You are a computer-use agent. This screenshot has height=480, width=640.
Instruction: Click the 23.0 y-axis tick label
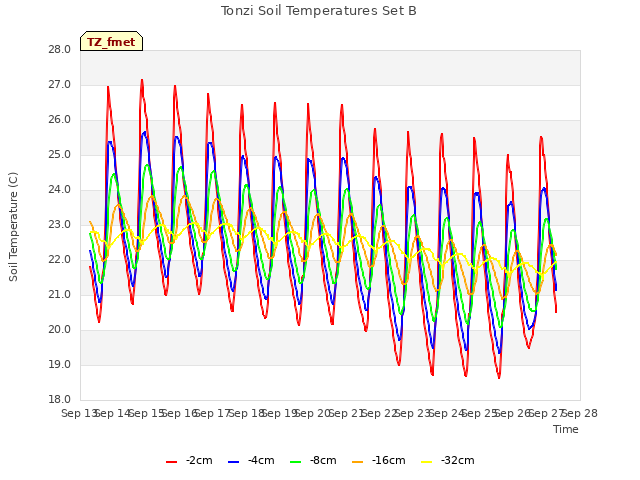(60, 224)
